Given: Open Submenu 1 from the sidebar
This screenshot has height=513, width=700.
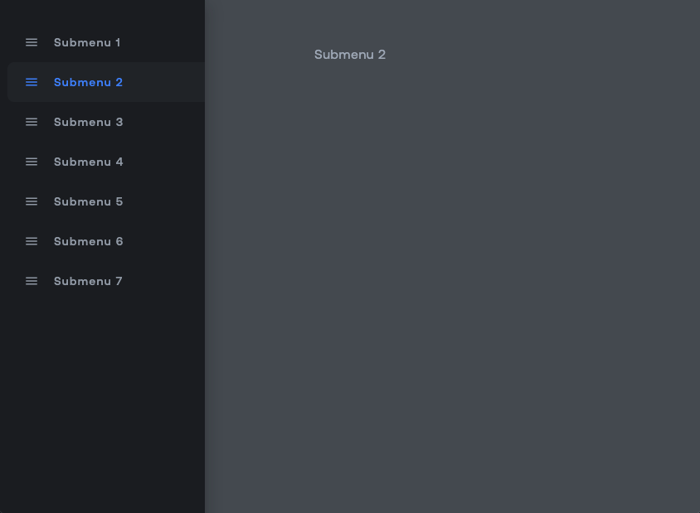Looking at the screenshot, I should tap(87, 42).
